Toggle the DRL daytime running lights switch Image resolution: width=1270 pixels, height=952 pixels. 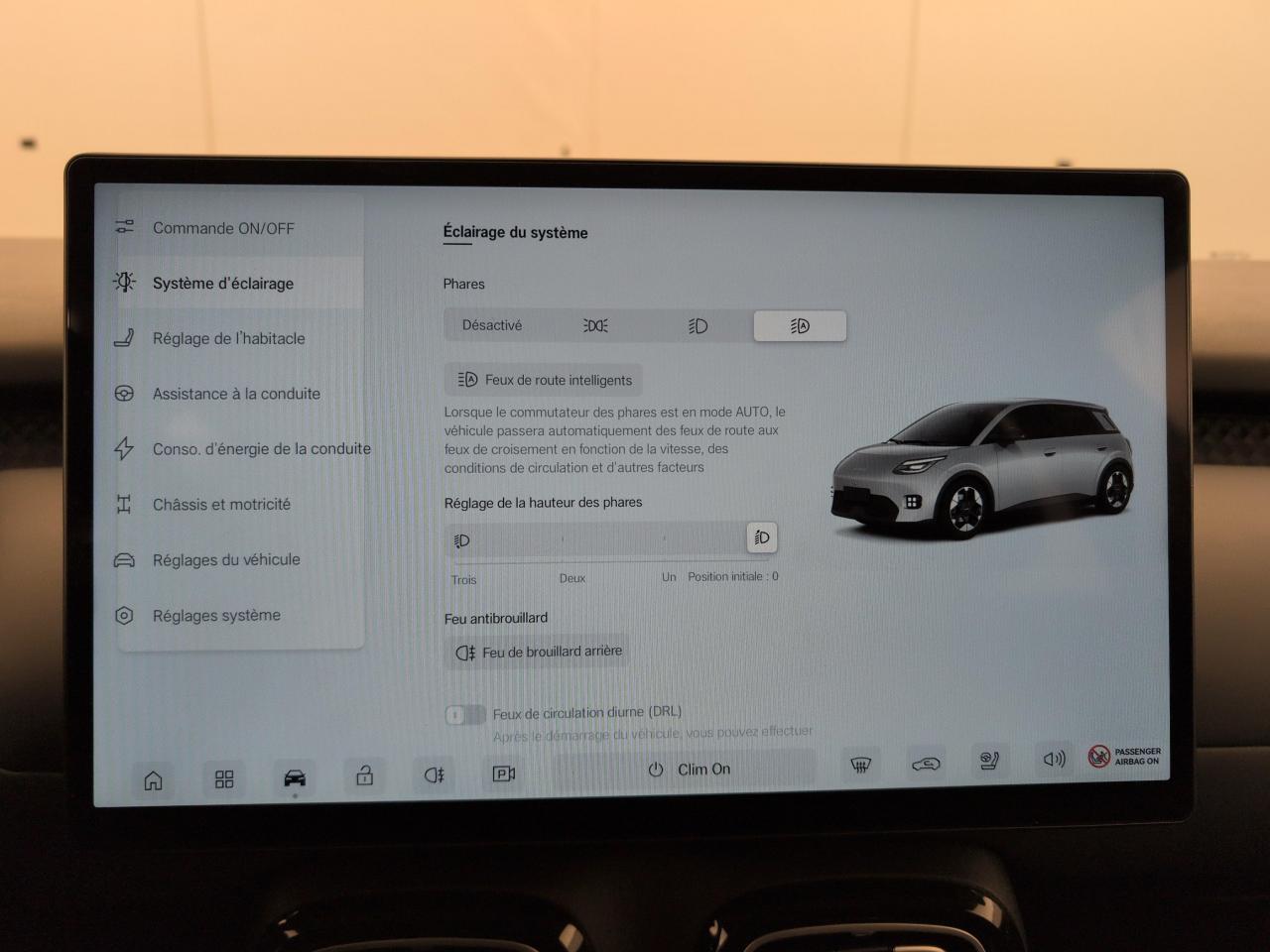(464, 714)
